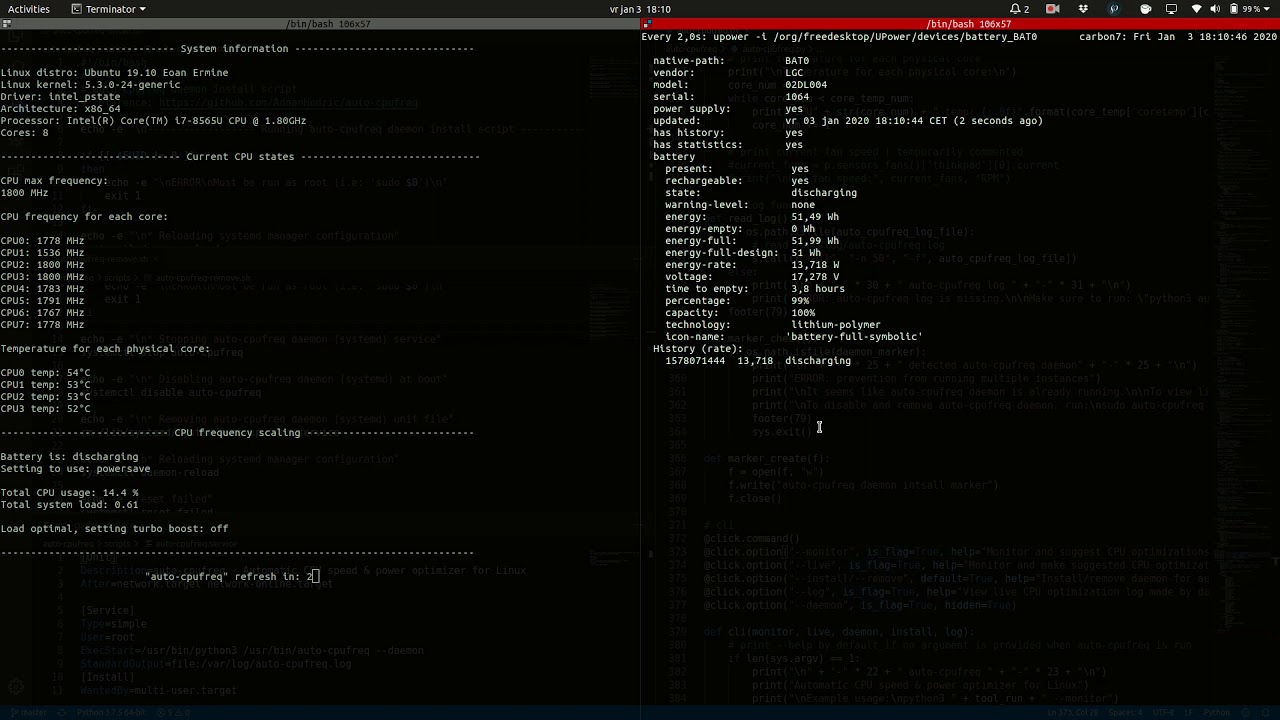1280x720 pixels.
Task: Click the model: 02DL004 line
Action: pos(740,84)
